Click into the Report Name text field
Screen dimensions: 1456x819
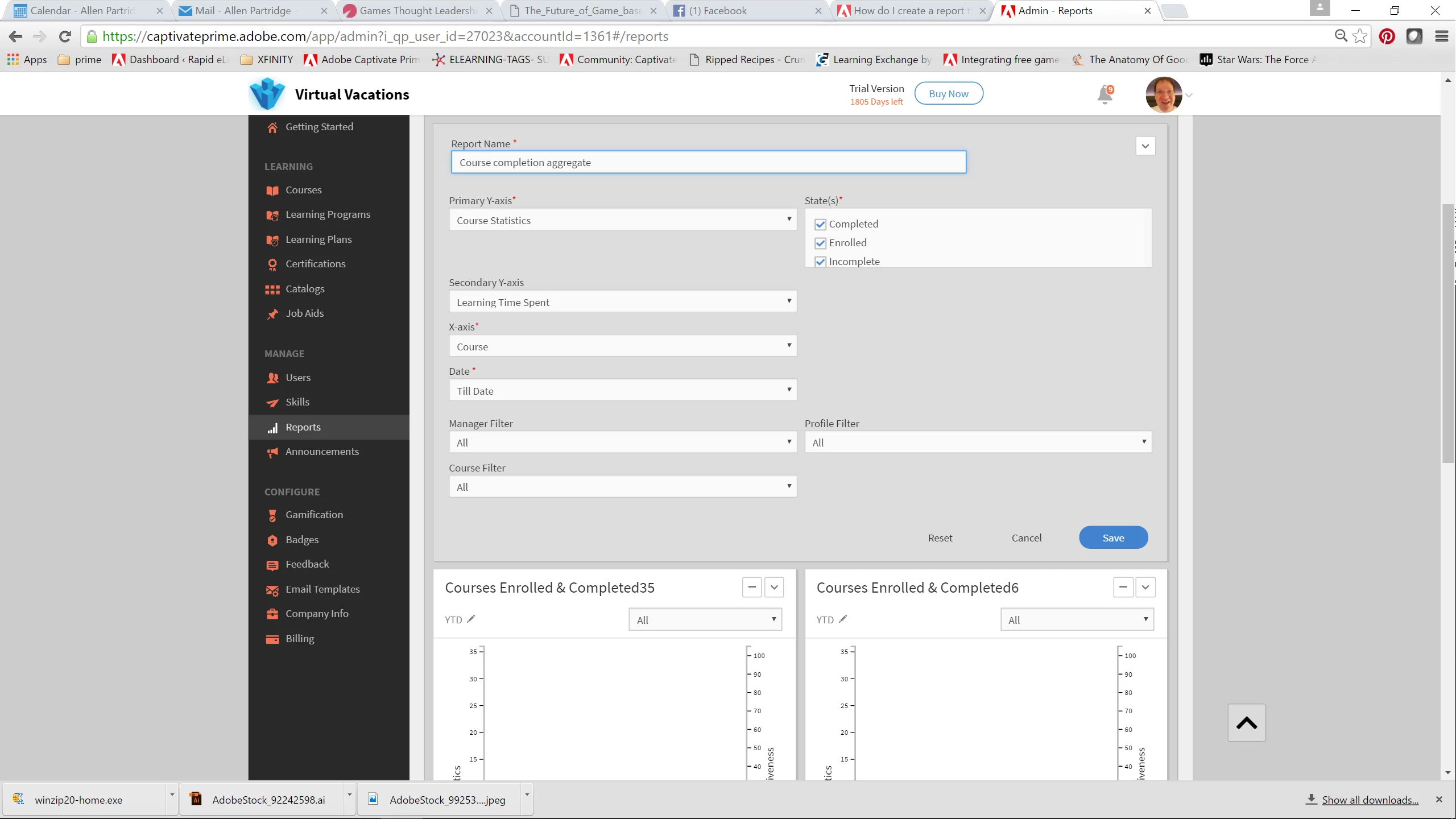(x=708, y=163)
